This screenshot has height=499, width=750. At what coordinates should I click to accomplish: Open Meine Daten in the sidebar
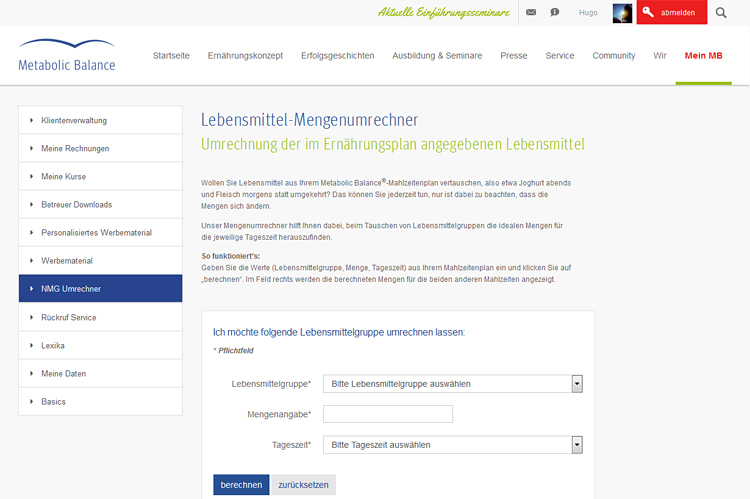tap(100, 374)
